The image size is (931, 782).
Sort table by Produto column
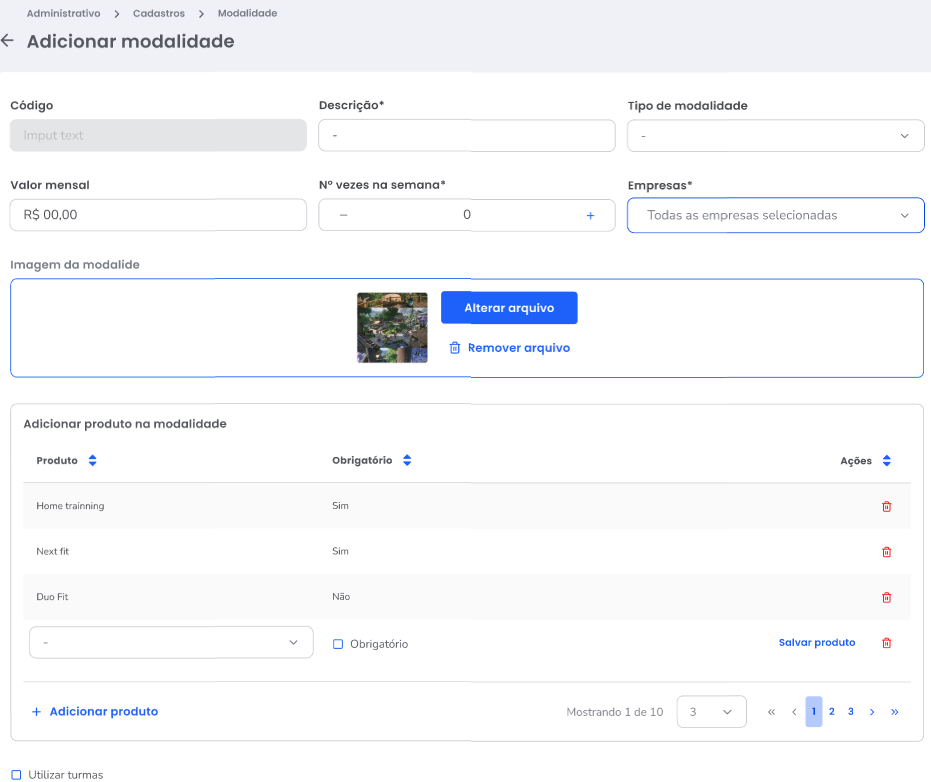click(93, 461)
